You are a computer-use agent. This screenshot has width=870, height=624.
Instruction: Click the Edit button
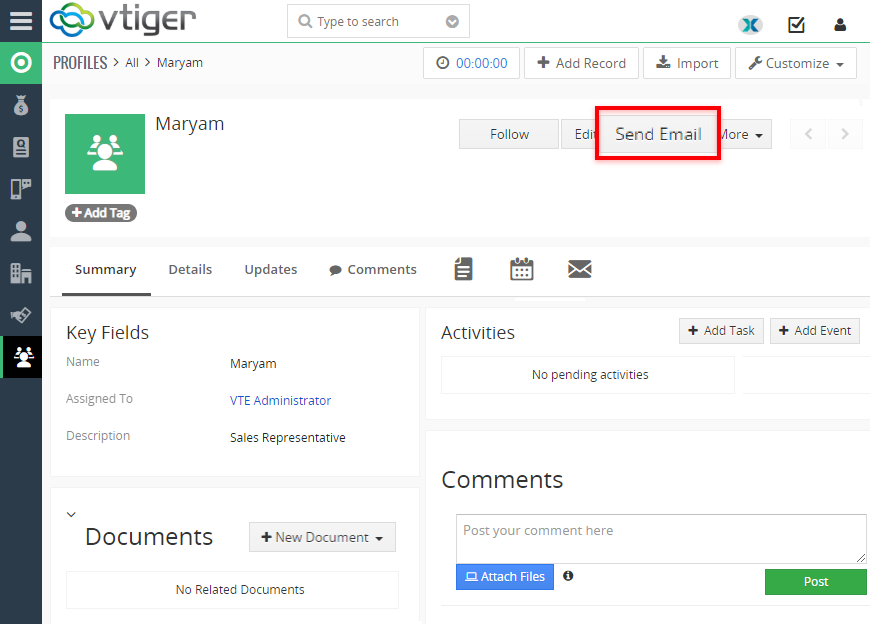tap(579, 134)
